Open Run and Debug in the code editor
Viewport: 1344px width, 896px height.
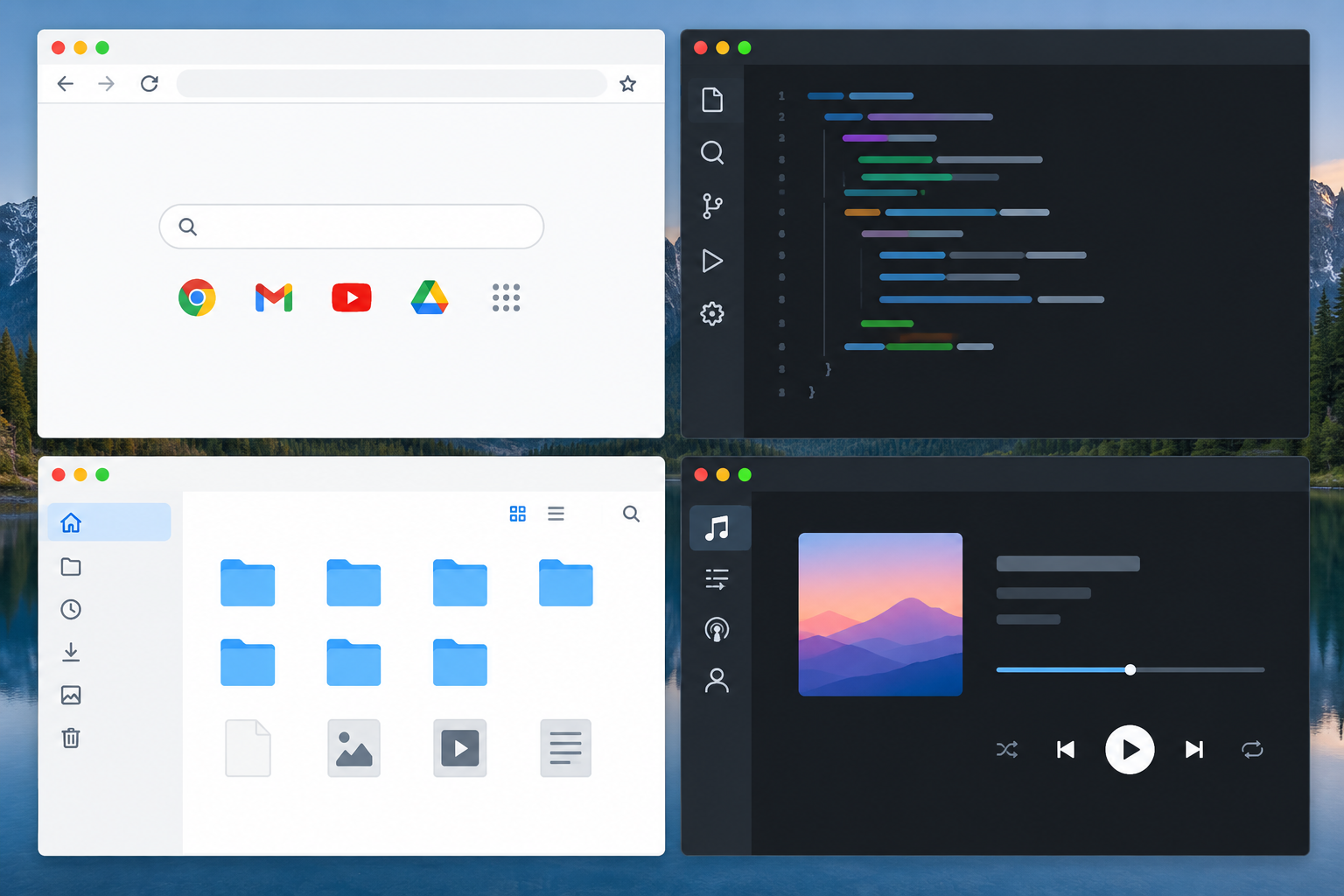click(712, 261)
